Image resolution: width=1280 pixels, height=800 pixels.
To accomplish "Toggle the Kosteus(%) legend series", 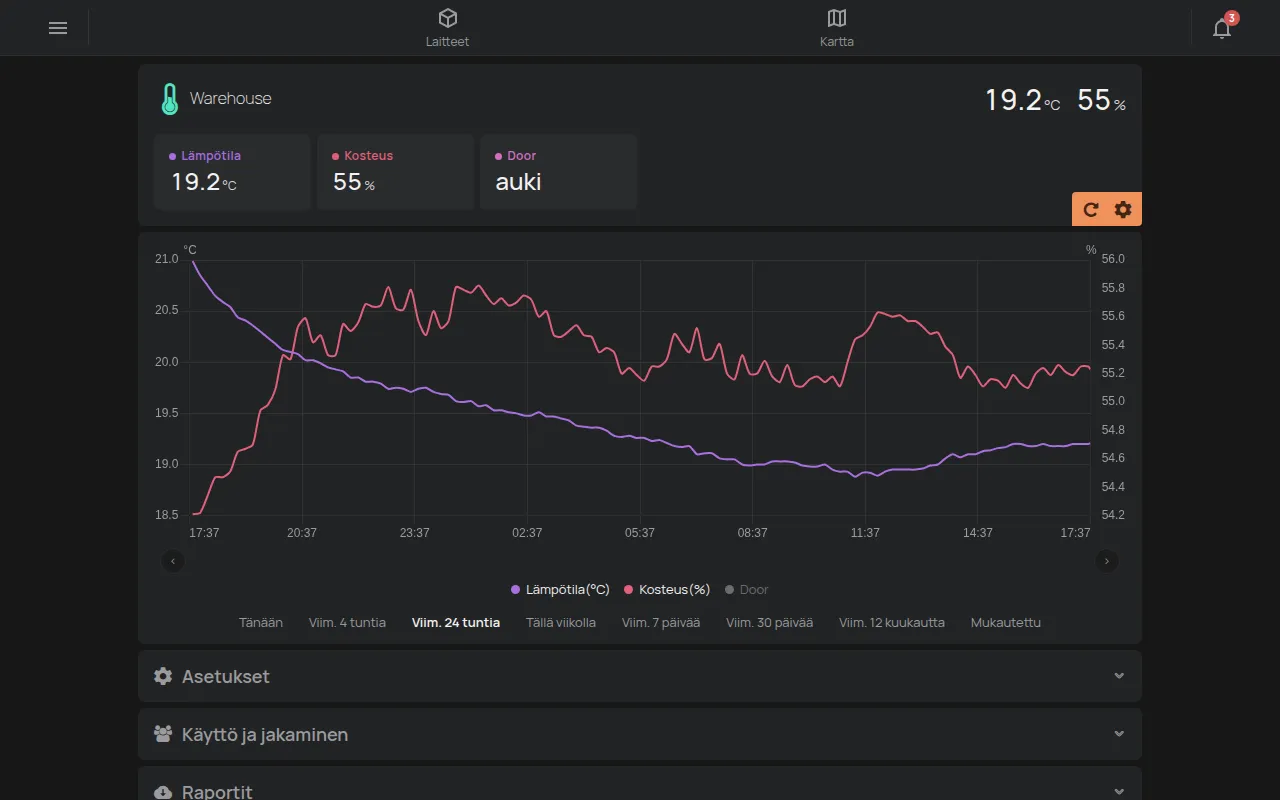I will (667, 590).
